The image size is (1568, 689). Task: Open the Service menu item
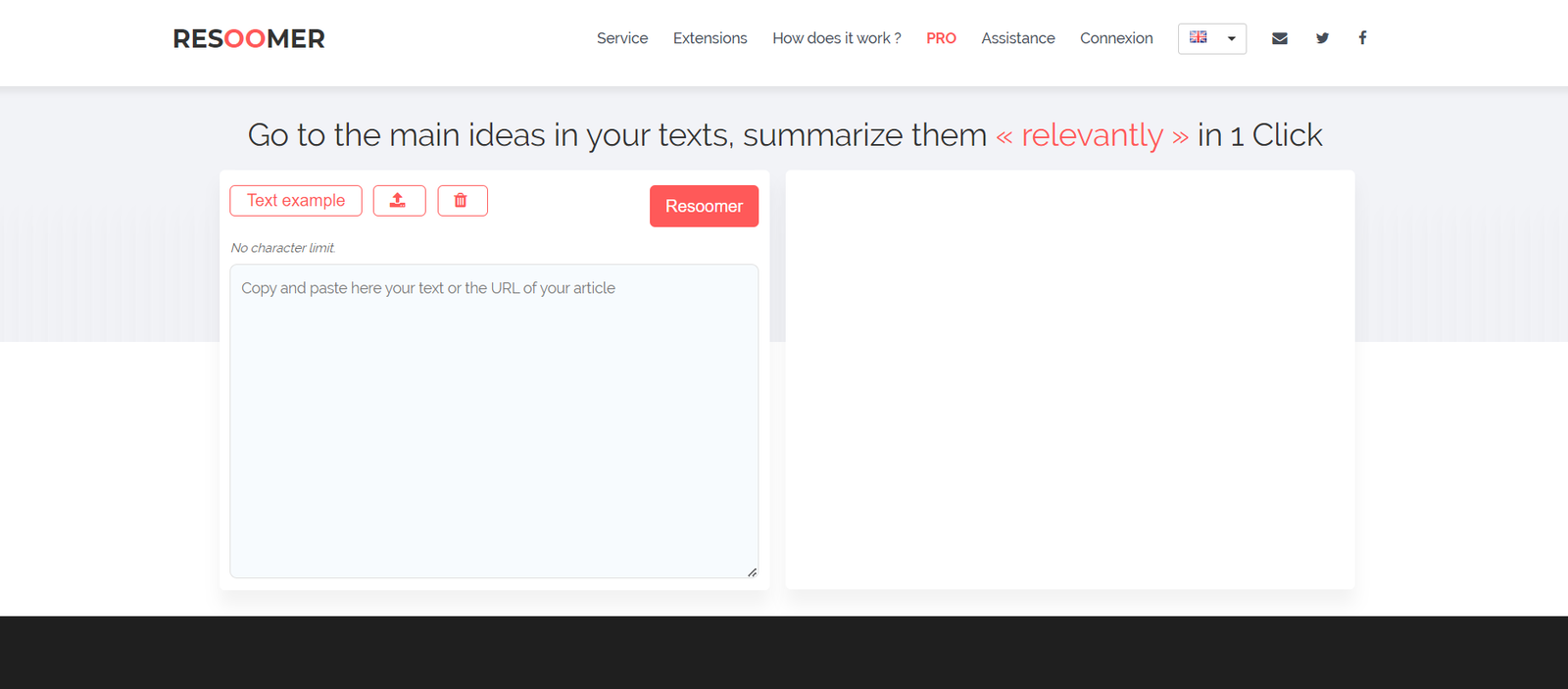tap(622, 38)
